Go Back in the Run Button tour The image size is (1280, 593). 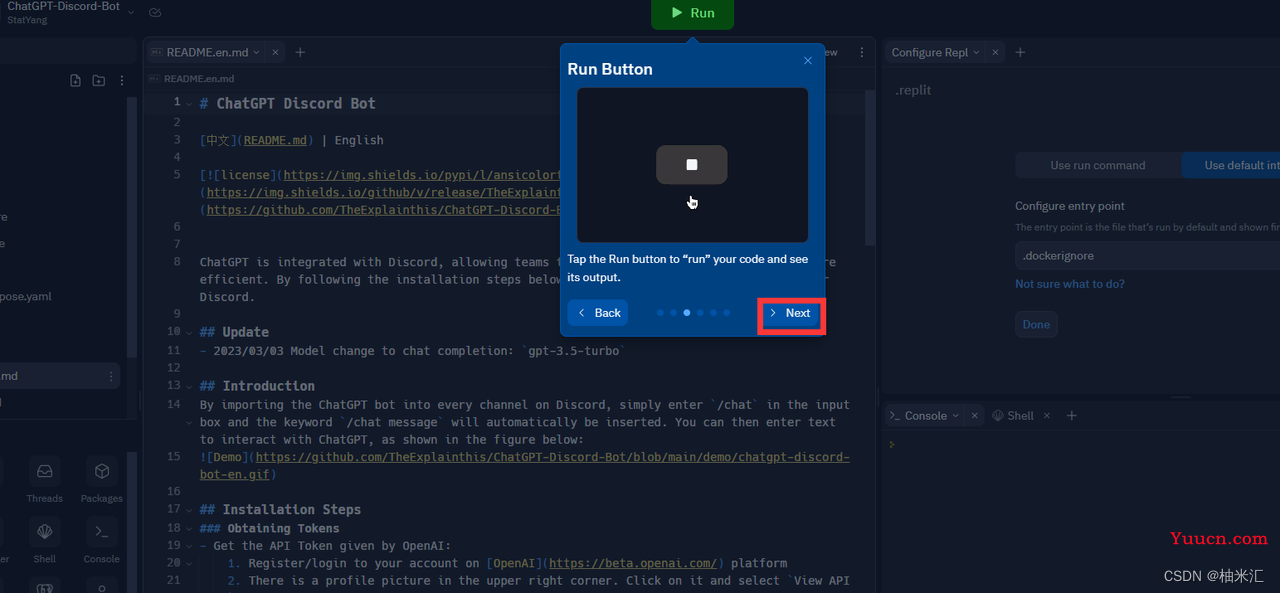(x=597, y=313)
